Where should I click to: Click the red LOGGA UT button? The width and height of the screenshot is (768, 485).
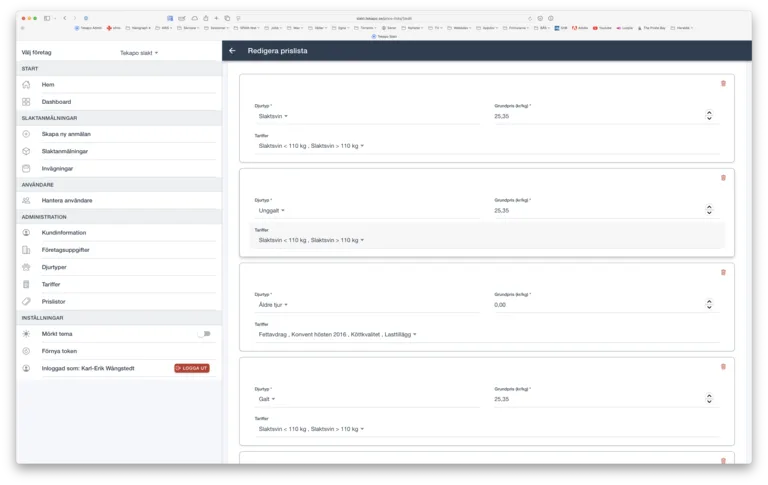click(192, 368)
